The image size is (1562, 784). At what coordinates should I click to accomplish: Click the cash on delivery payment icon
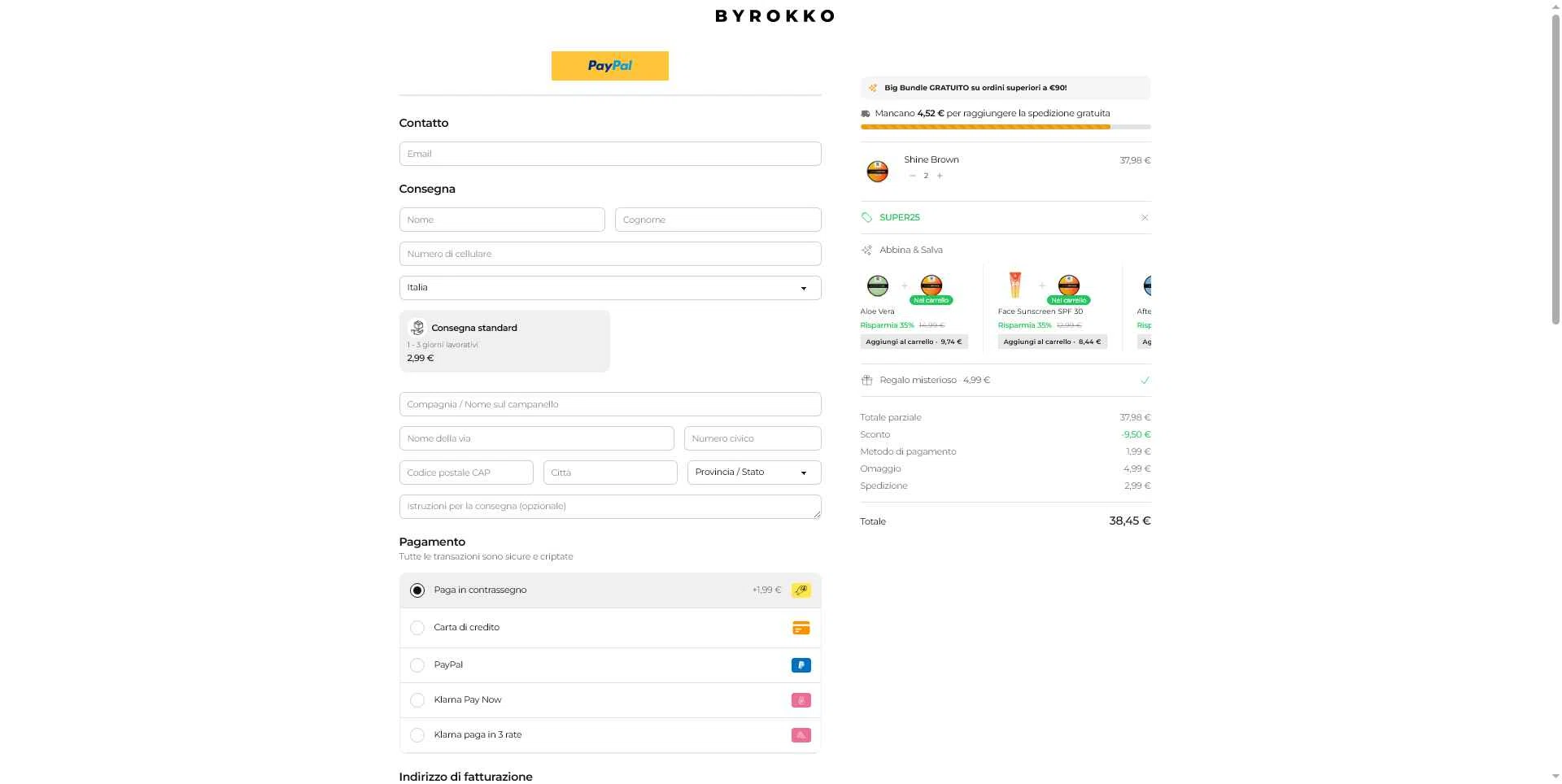(x=801, y=590)
